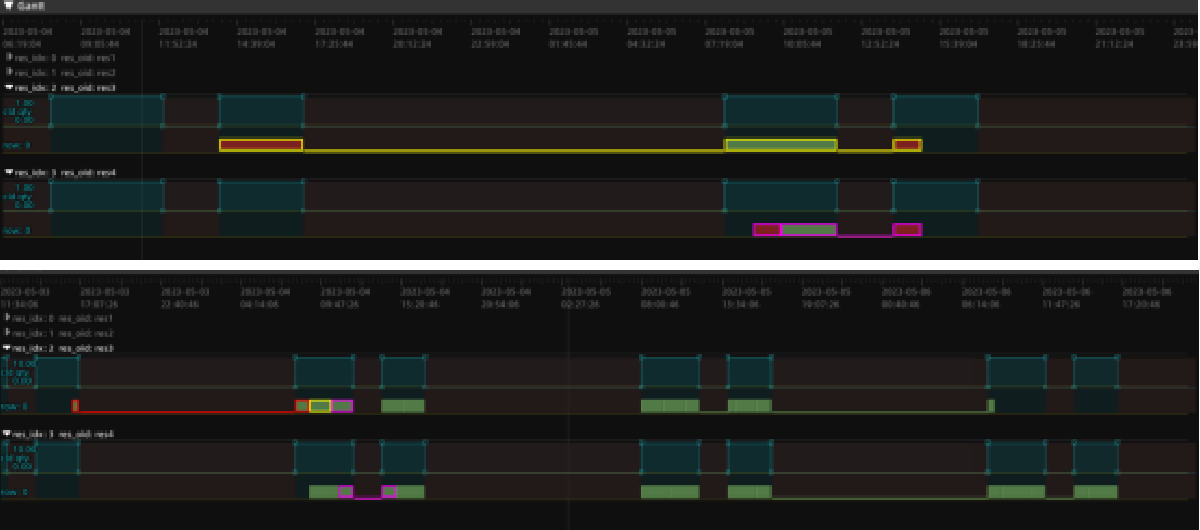Collapse res_idx: 3 row in top chart
This screenshot has height=530, width=1200.
pyautogui.click(x=10, y=173)
